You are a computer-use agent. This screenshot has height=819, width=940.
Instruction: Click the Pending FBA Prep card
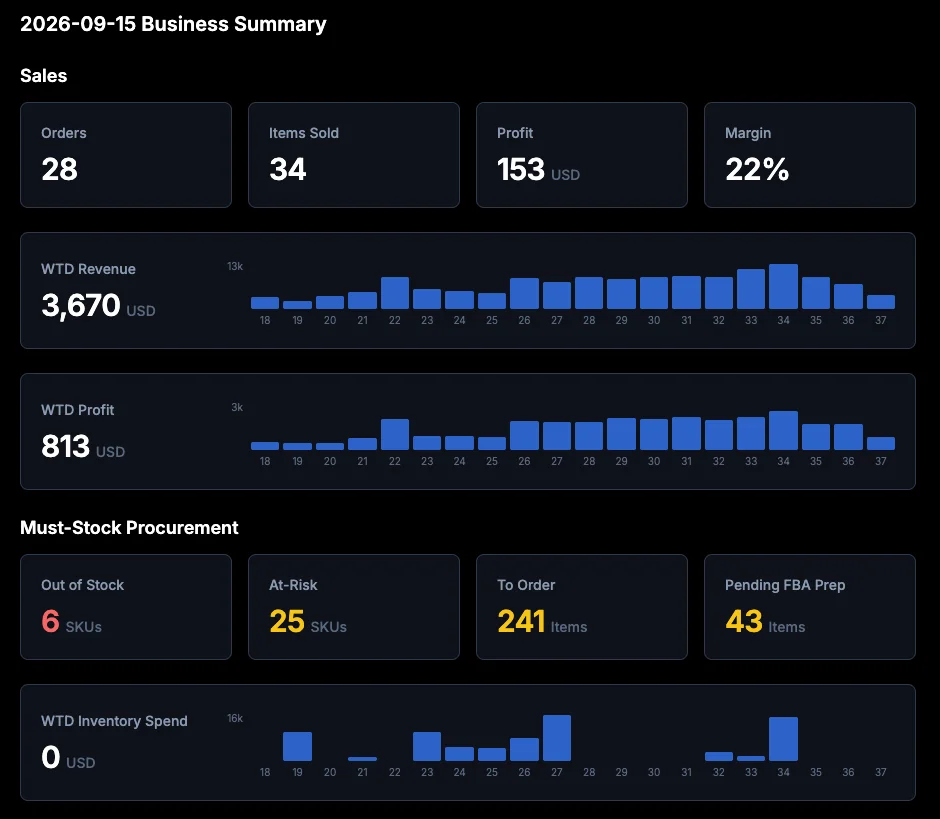pyautogui.click(x=809, y=607)
